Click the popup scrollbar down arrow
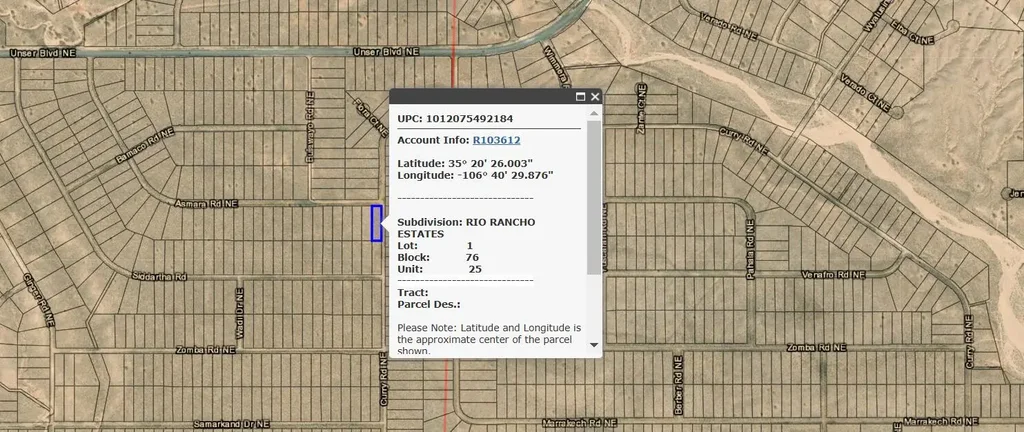Image resolution: width=1024 pixels, height=432 pixels. [594, 344]
